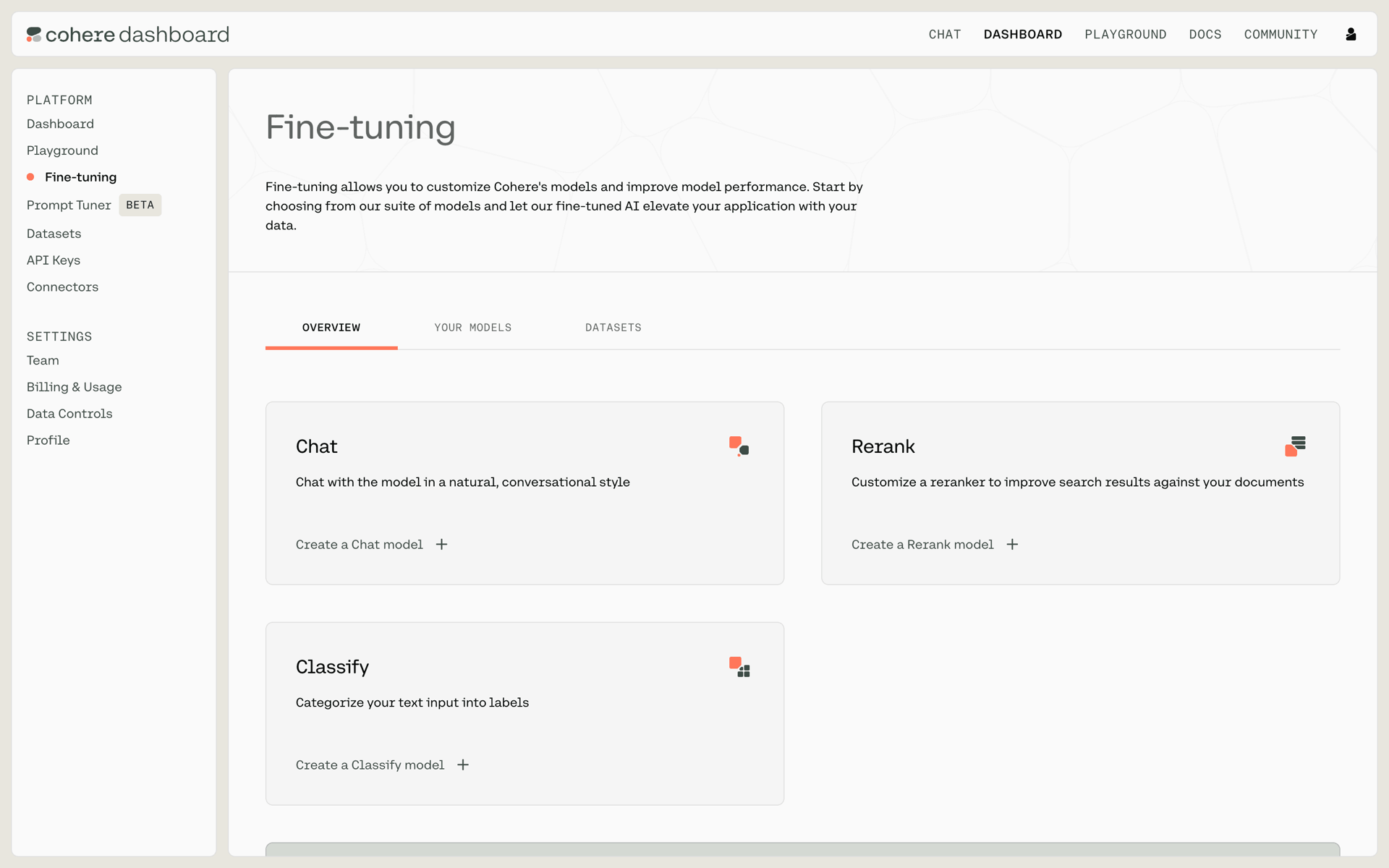
Task: Click Create a Rerank model link
Action: pos(922,545)
